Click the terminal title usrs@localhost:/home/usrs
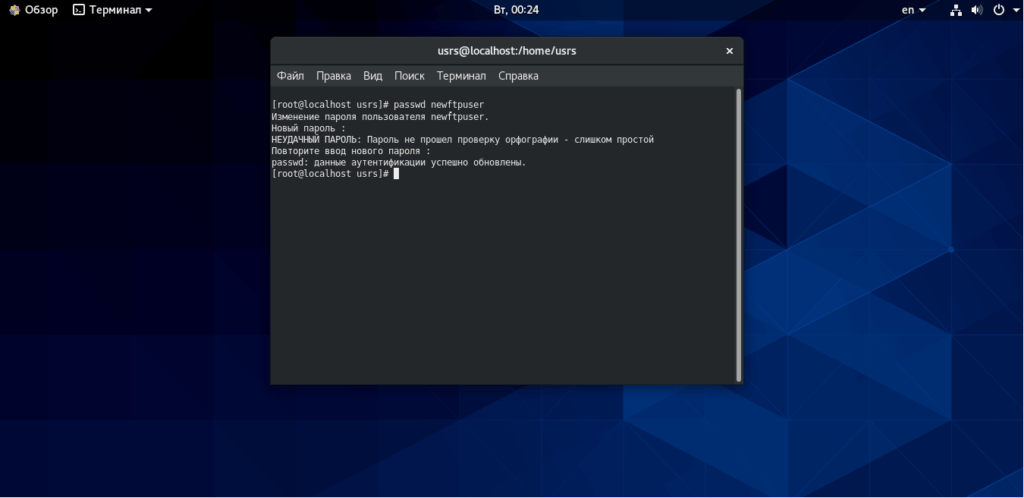 [507, 51]
